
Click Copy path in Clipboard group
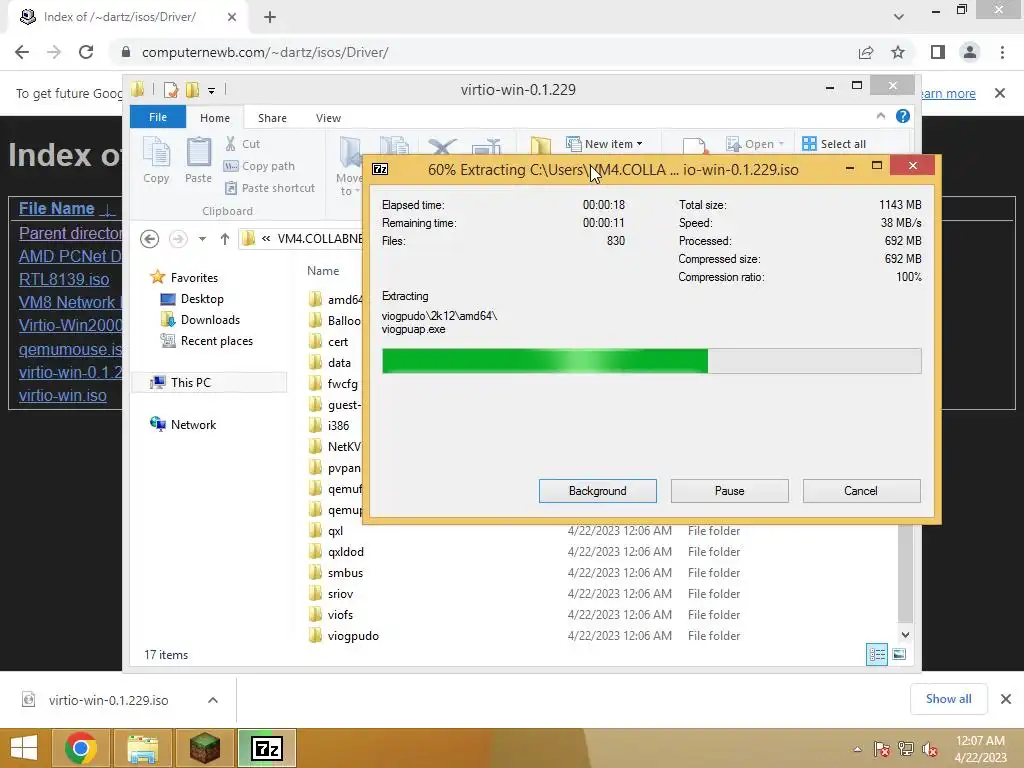tap(259, 166)
